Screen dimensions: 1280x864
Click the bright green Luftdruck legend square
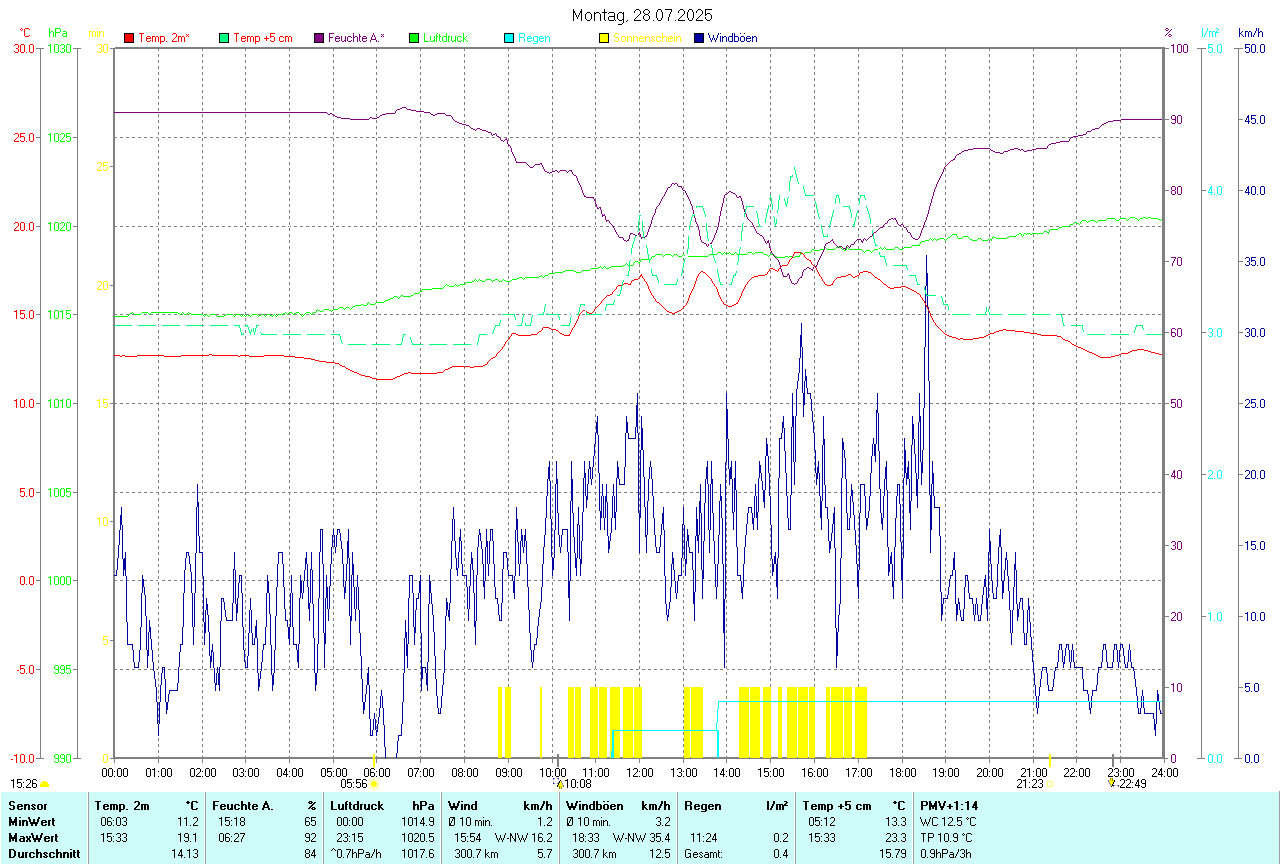click(415, 38)
